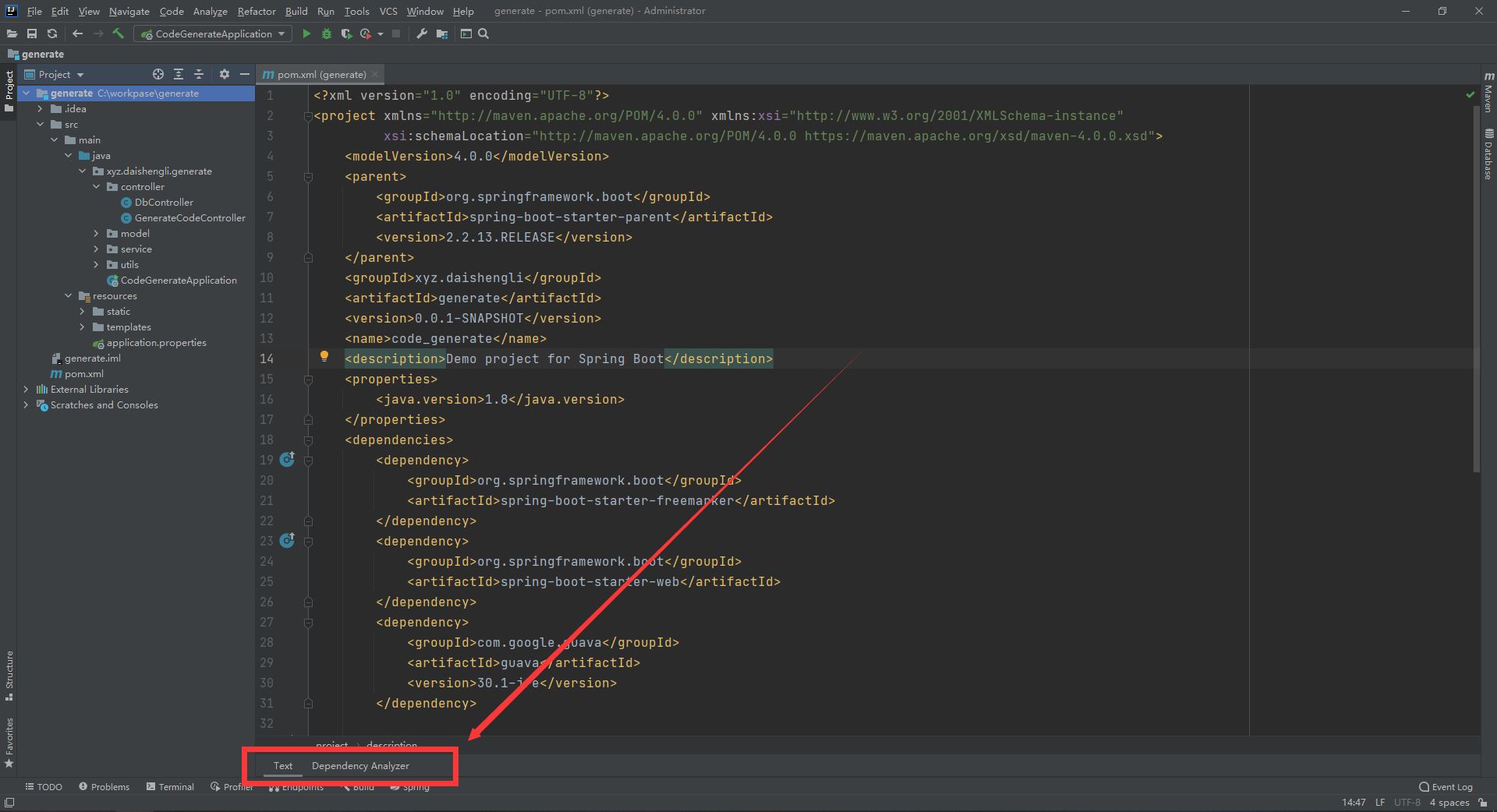Screen dimensions: 1497x812
Task: Open the Database tool window
Action: pos(1488,154)
